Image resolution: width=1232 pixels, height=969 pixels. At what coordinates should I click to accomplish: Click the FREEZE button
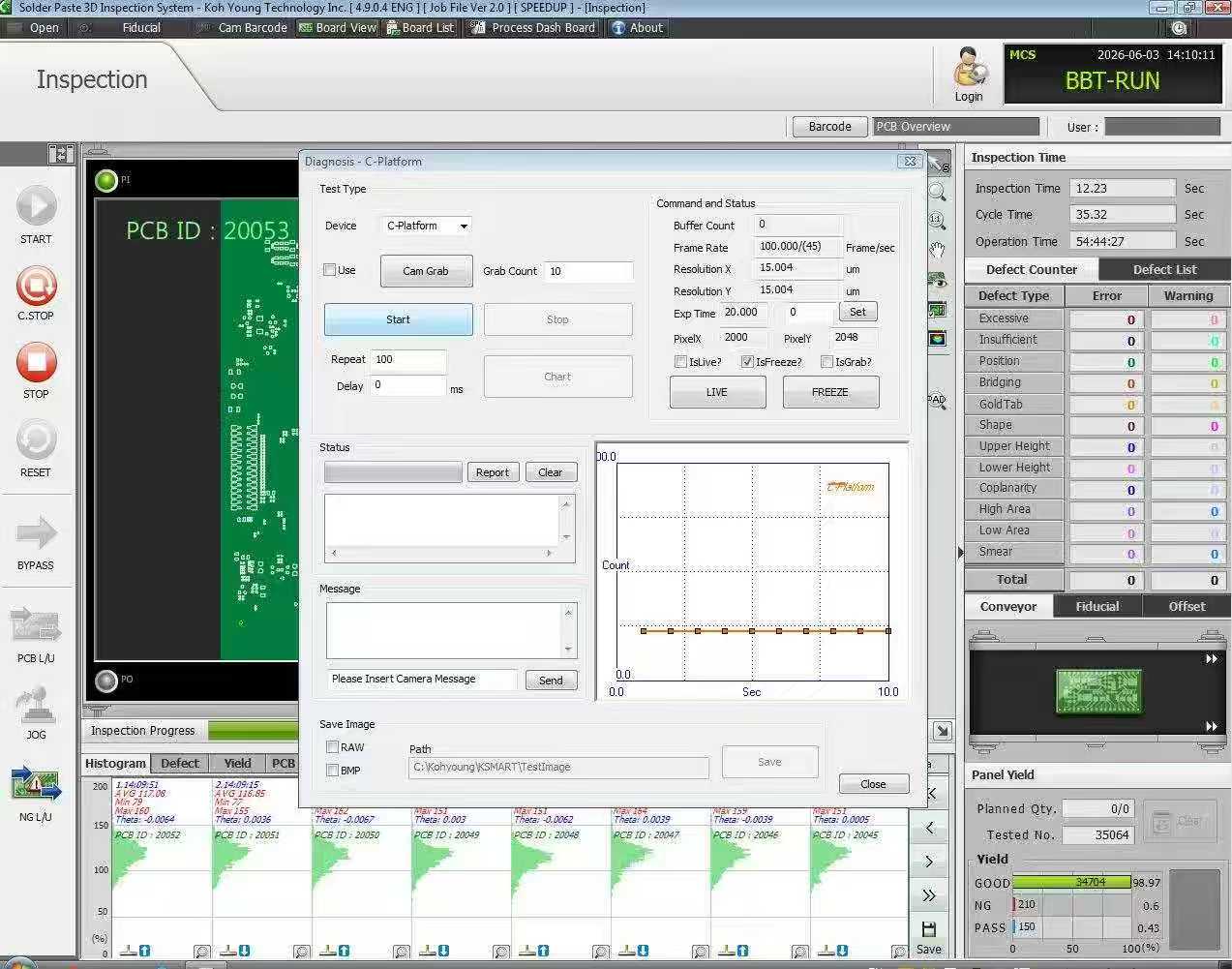[x=830, y=392]
